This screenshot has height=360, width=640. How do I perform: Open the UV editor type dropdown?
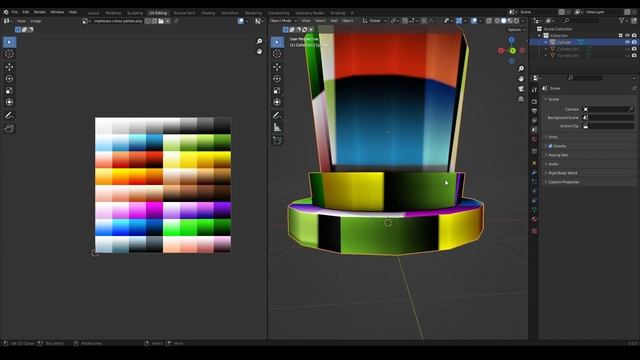[x=8, y=21]
